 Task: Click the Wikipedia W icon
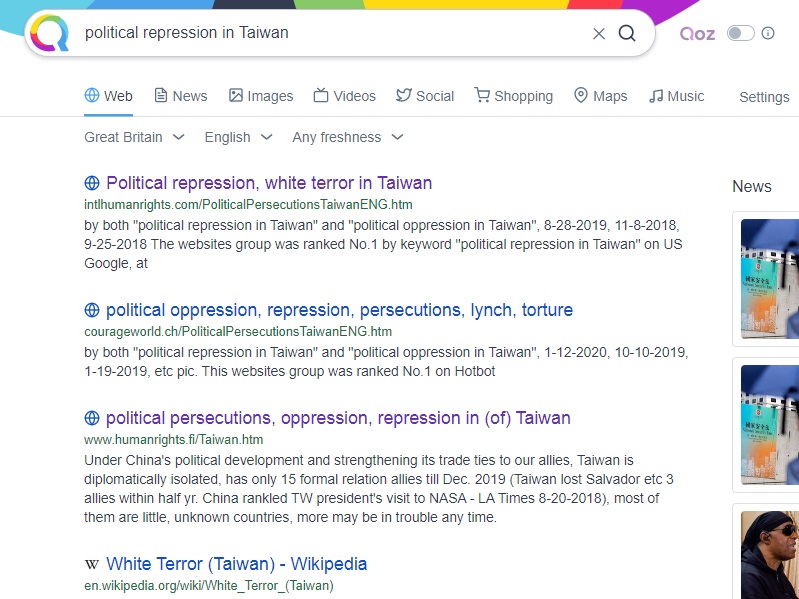click(x=92, y=564)
